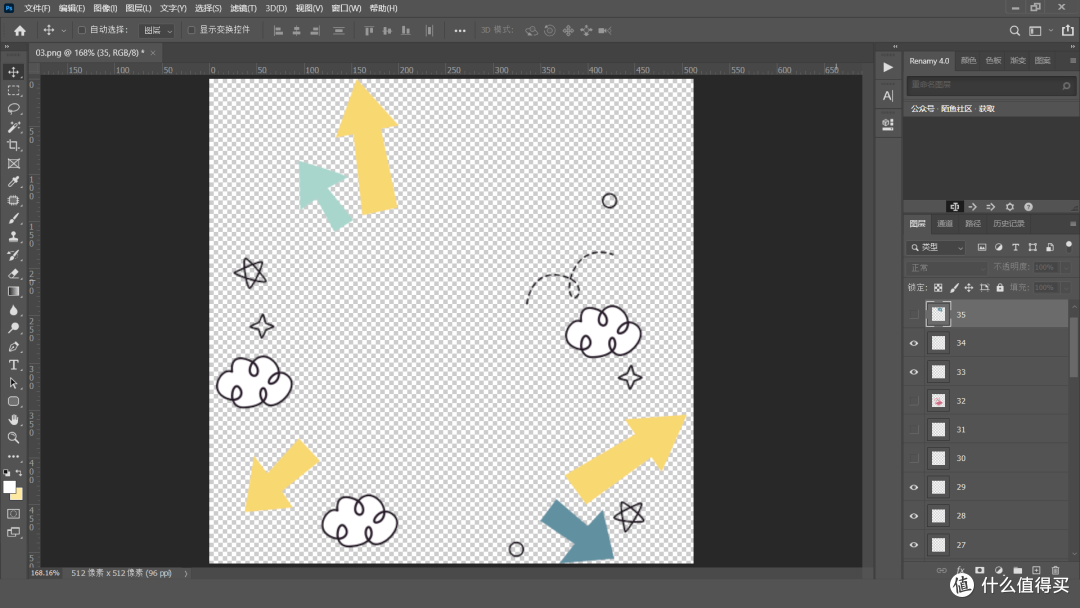Toggle visibility of layer 29
The height and width of the screenshot is (608, 1080).
click(x=914, y=488)
